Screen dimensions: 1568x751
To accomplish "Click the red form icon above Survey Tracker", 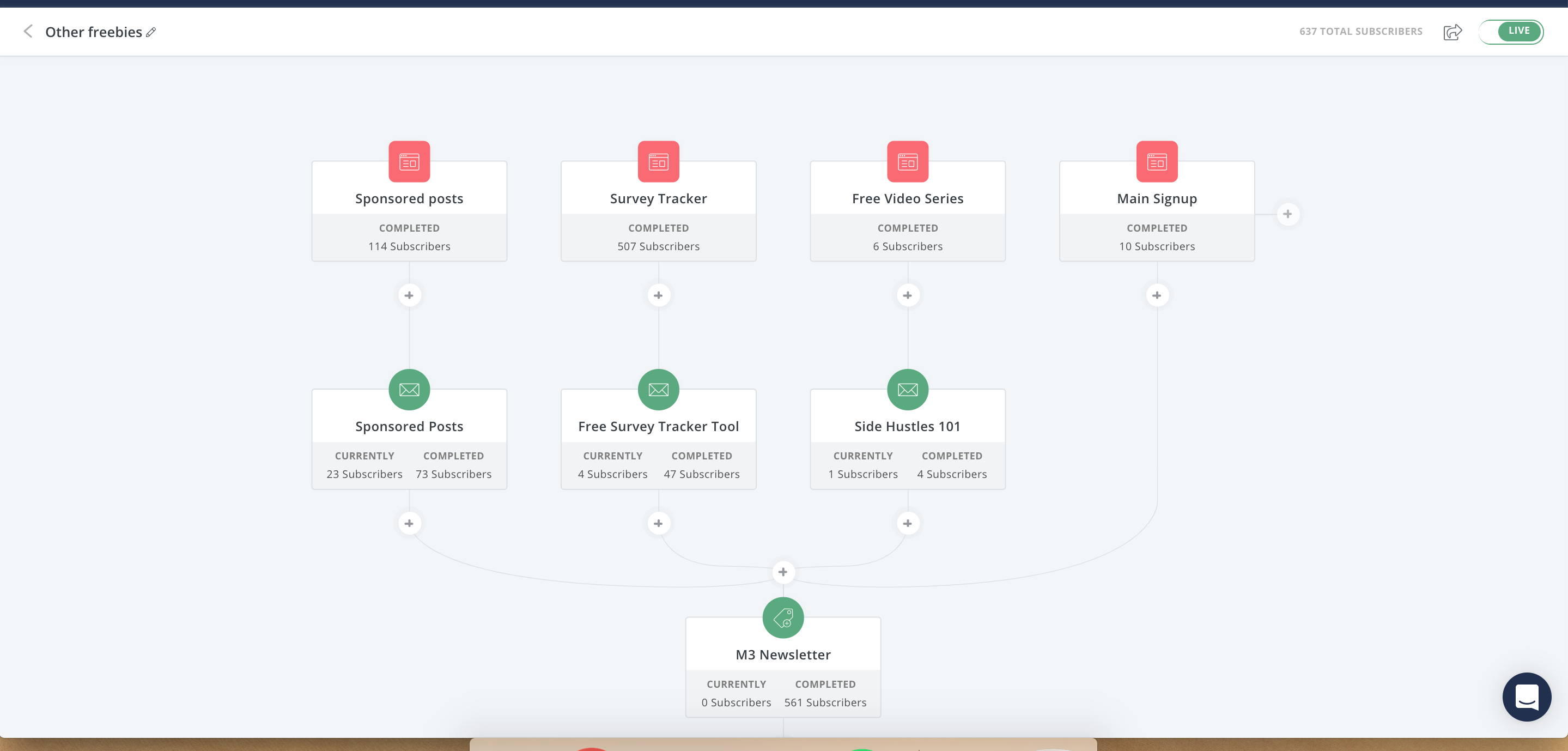I will coord(658,161).
